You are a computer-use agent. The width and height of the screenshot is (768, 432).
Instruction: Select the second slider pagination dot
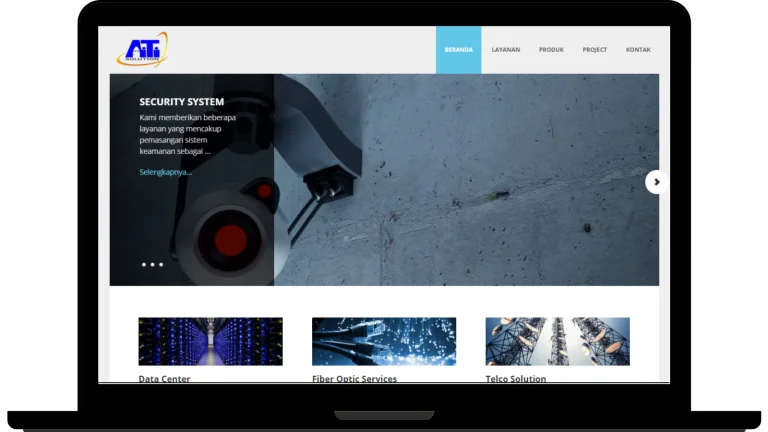(152, 265)
